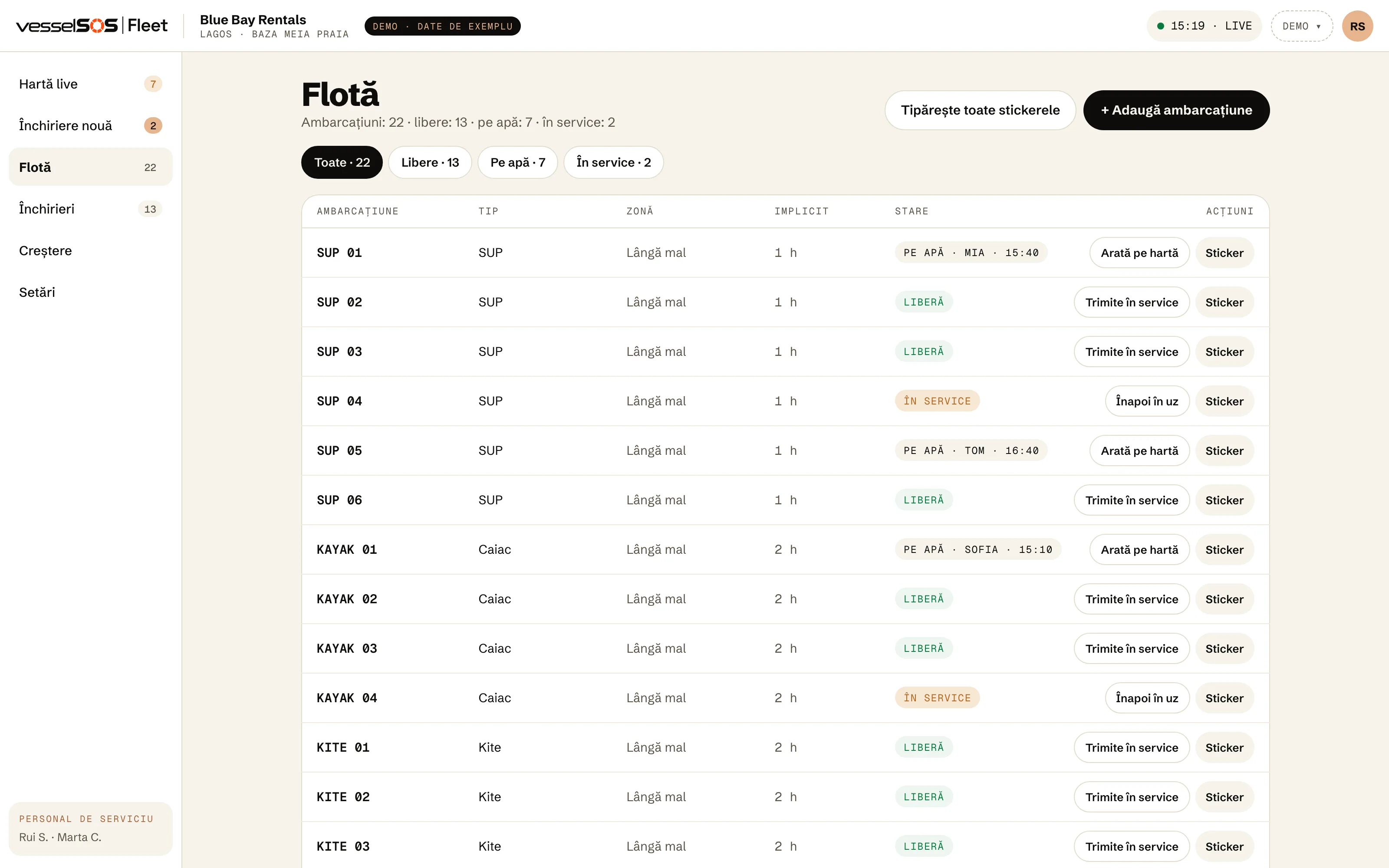
Task: Click the STARE column header
Action: [x=911, y=211]
